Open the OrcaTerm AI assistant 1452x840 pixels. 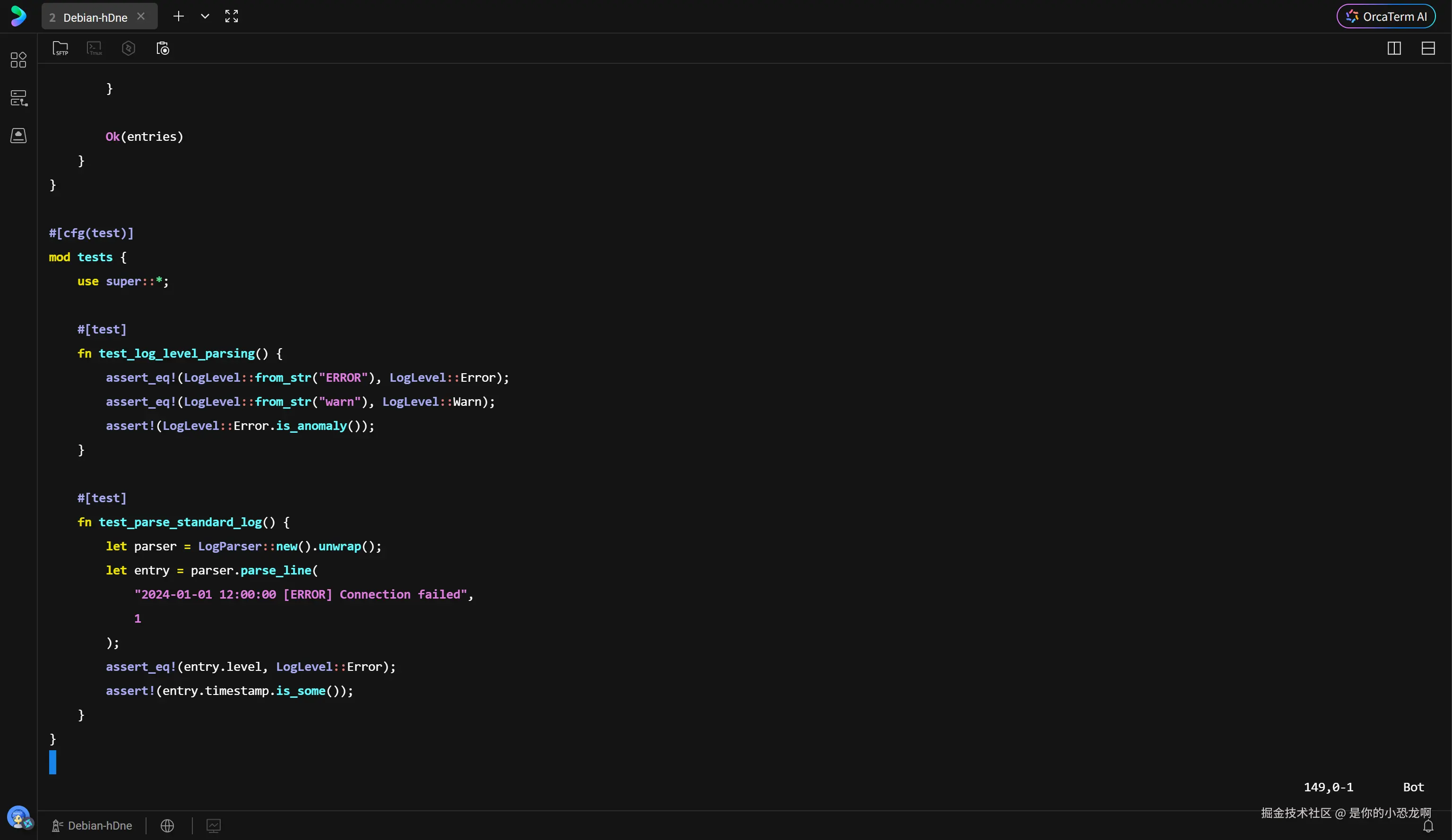coord(1386,16)
